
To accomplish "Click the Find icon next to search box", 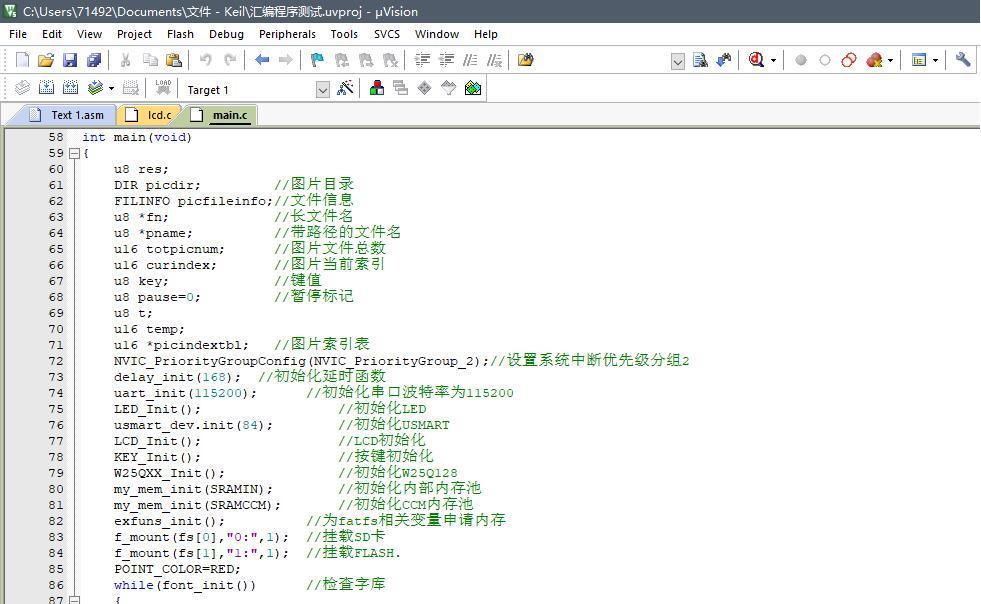I will click(700, 60).
